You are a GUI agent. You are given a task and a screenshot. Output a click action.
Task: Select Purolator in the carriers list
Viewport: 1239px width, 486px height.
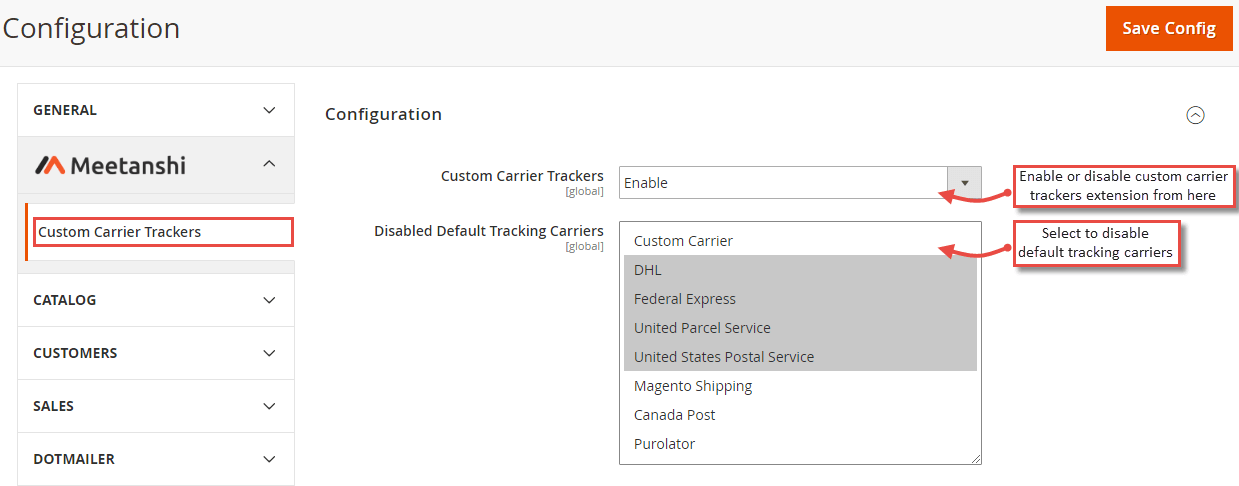(800, 444)
